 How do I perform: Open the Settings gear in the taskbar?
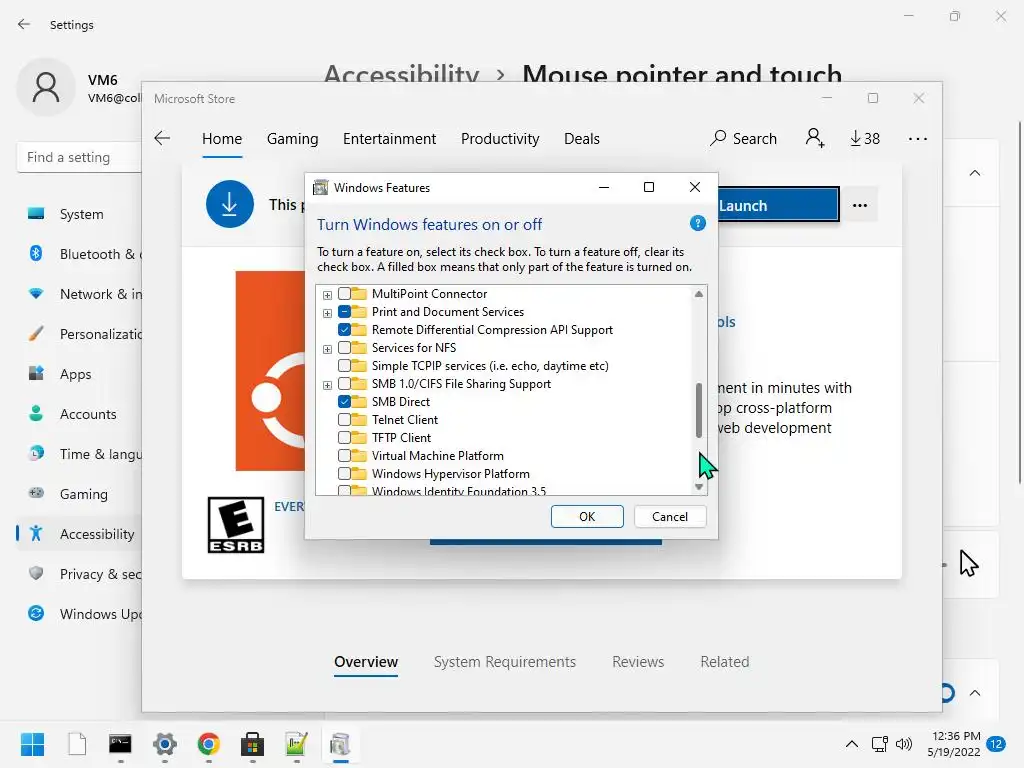tap(165, 744)
